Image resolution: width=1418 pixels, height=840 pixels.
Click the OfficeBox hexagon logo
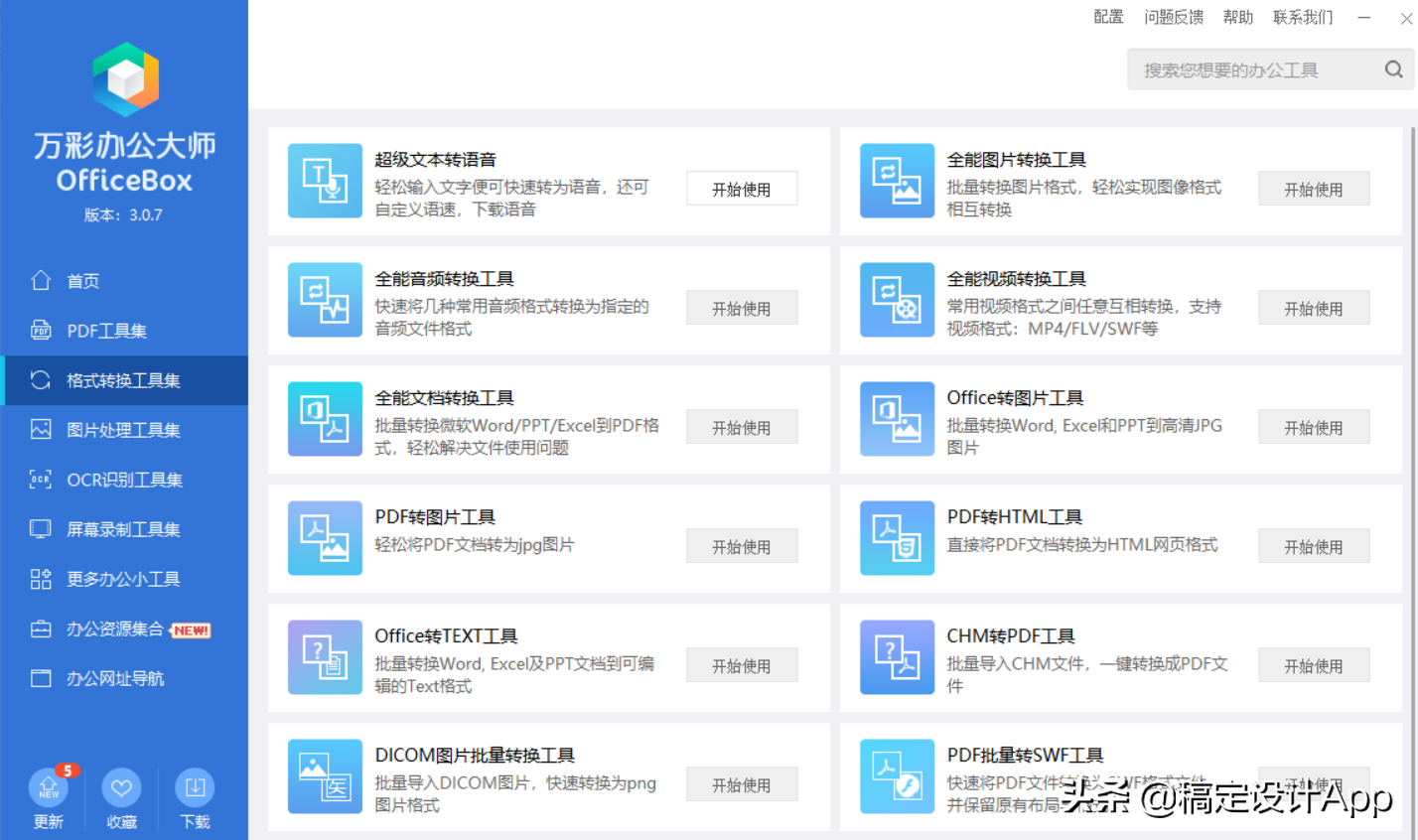click(125, 79)
